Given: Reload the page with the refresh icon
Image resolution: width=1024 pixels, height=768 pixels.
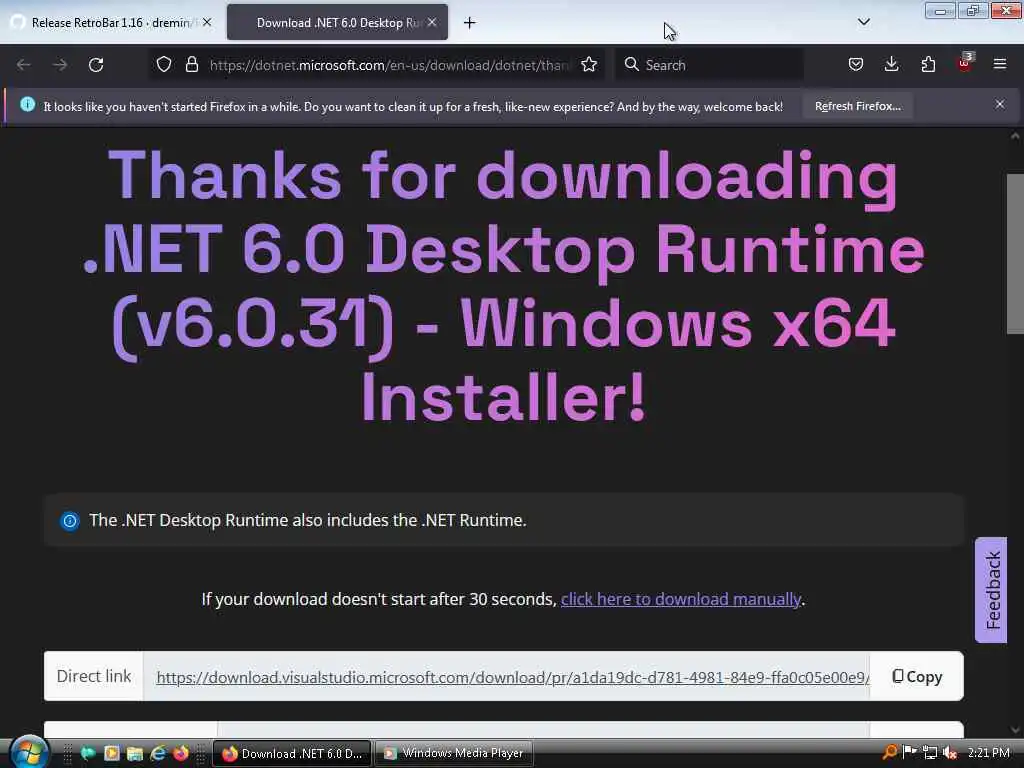Looking at the screenshot, I should [96, 65].
